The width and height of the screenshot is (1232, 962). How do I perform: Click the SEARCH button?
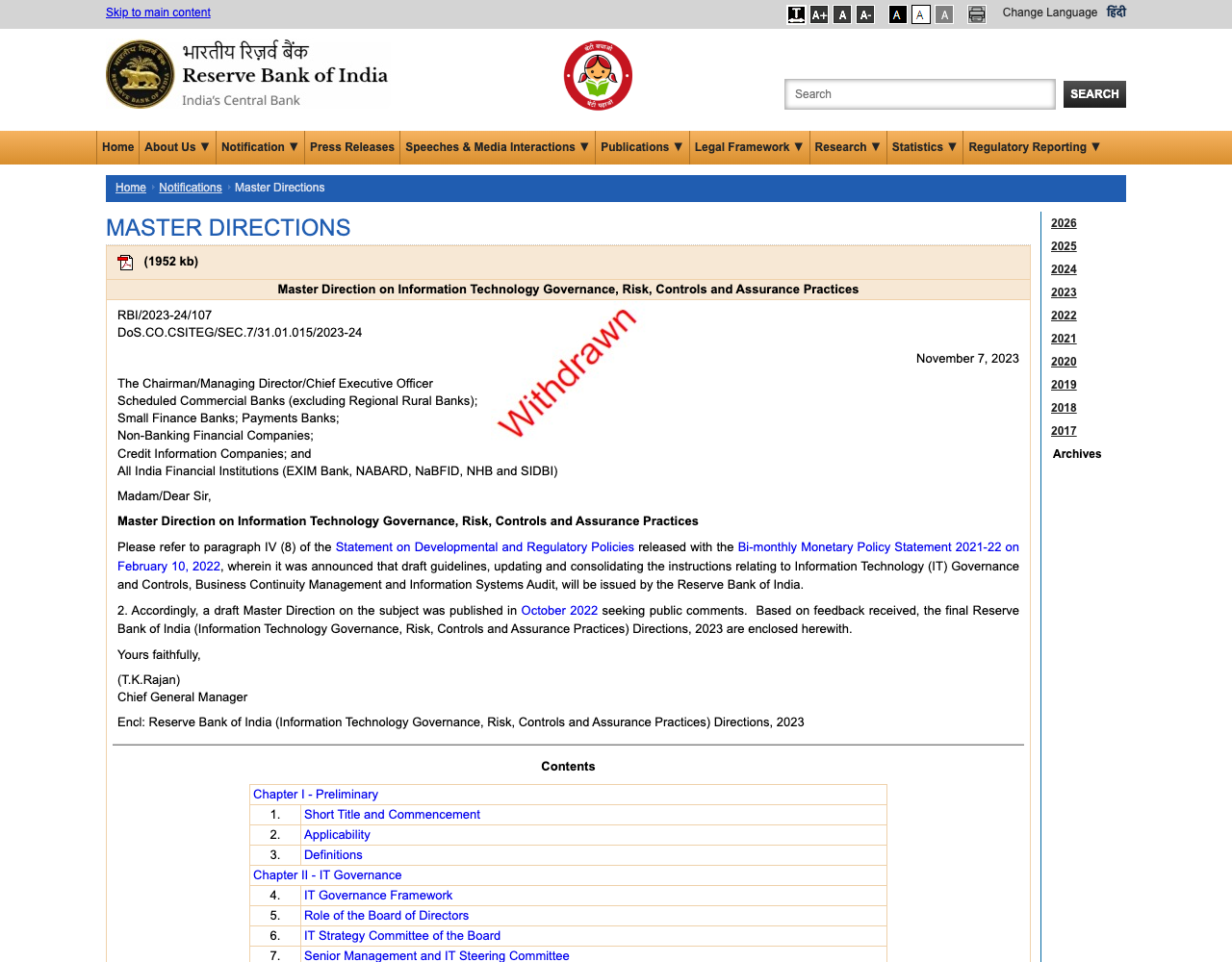point(1094,94)
